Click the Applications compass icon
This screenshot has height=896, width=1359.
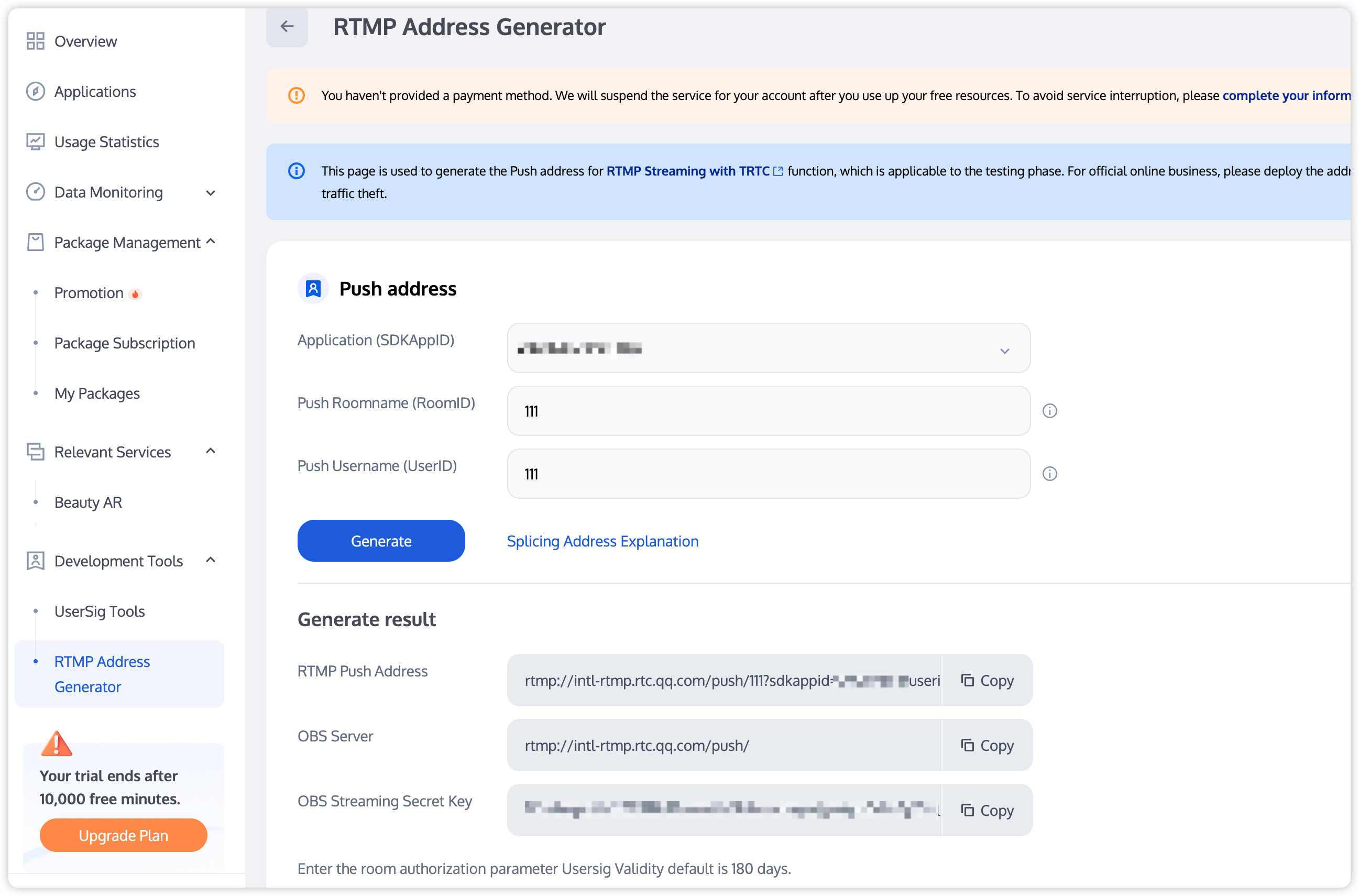pos(36,91)
